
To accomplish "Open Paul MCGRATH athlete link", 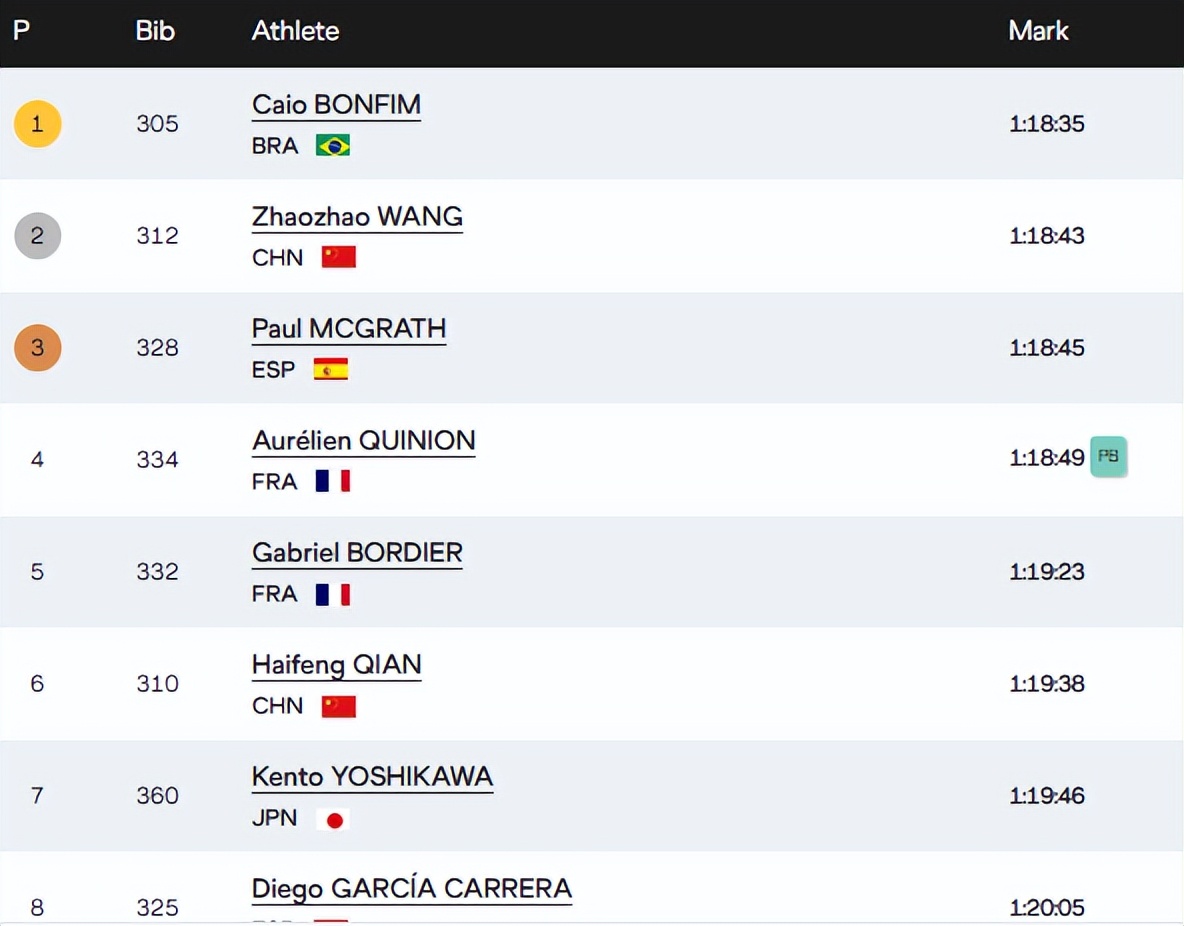I will [348, 329].
